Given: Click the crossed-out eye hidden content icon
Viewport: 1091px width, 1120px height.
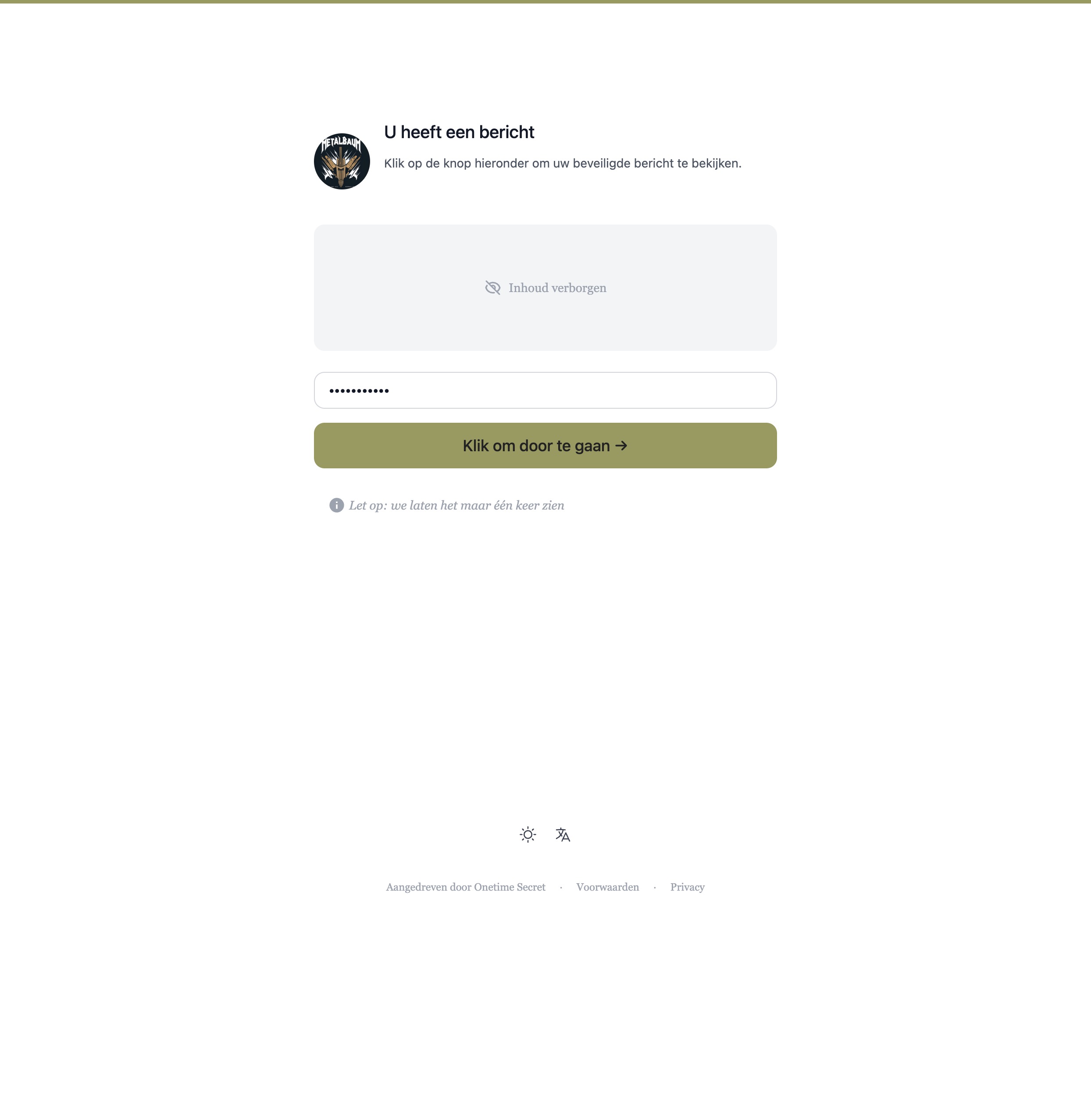Looking at the screenshot, I should click(x=493, y=288).
